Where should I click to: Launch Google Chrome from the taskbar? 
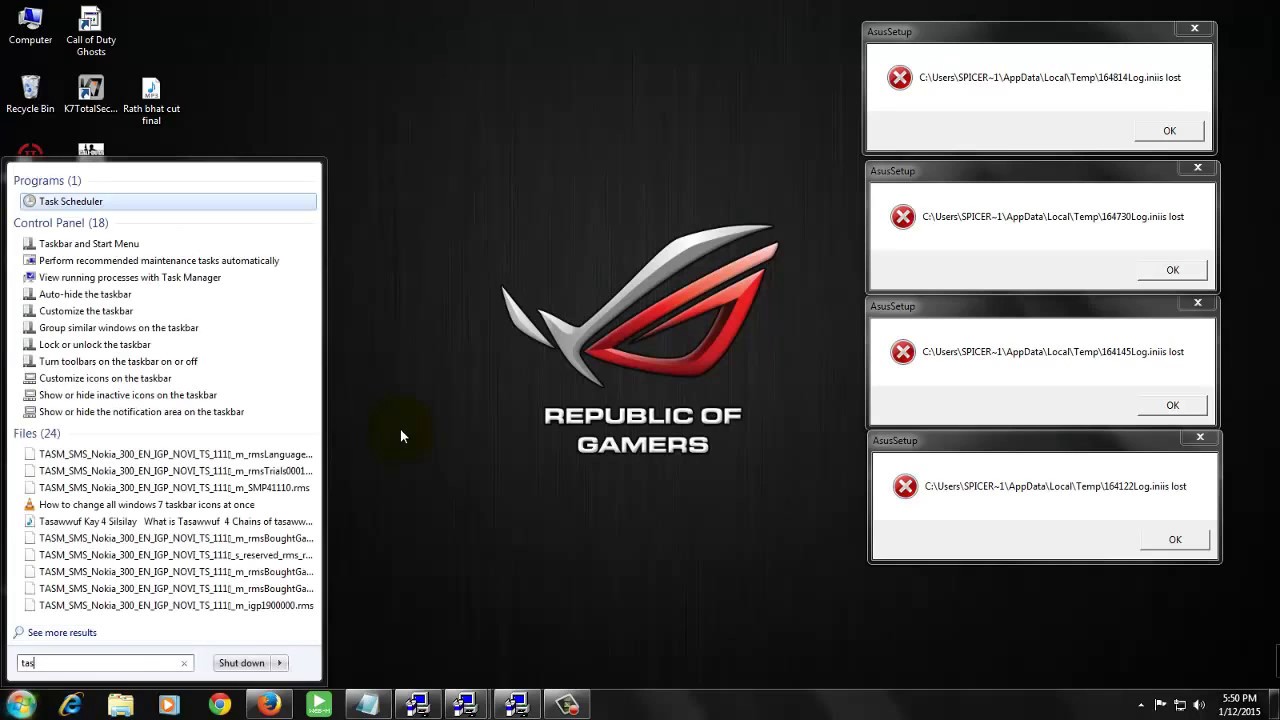click(220, 705)
